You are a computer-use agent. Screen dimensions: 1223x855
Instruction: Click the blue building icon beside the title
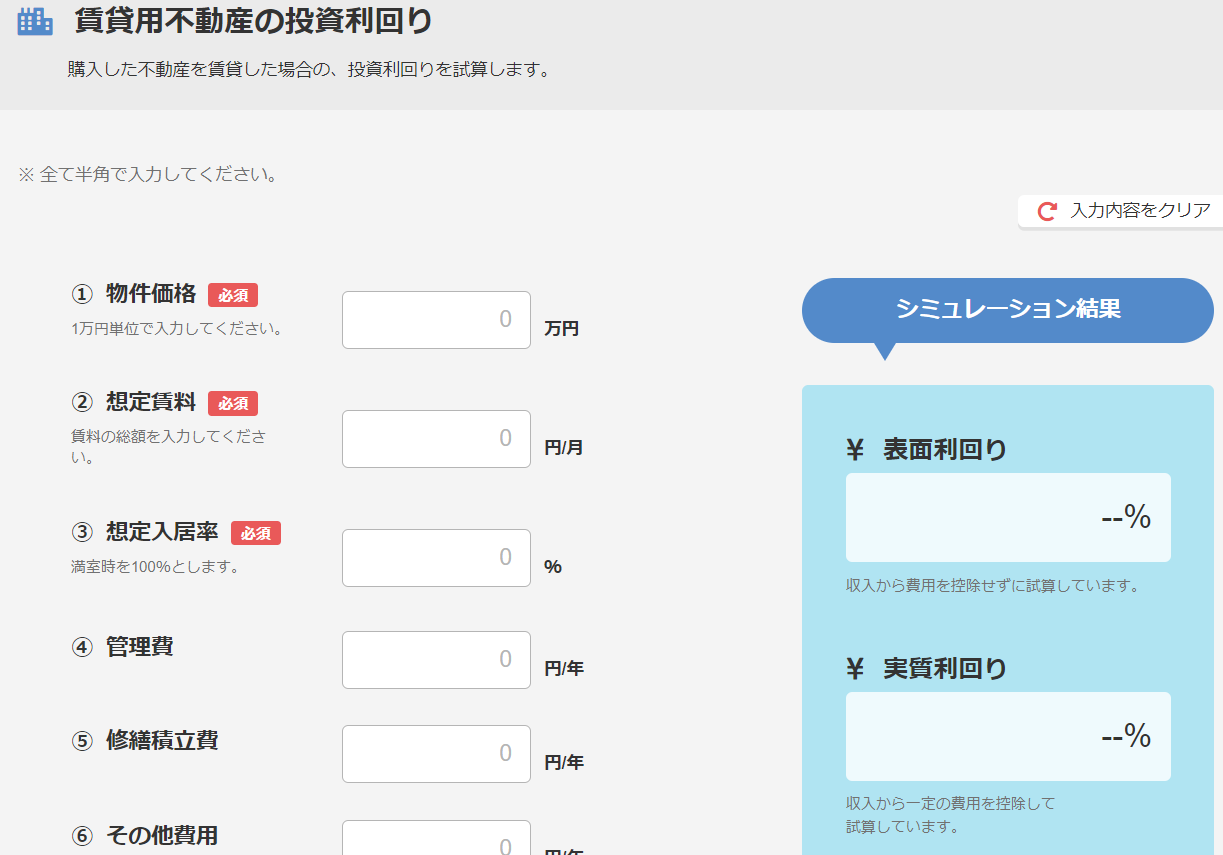35,21
